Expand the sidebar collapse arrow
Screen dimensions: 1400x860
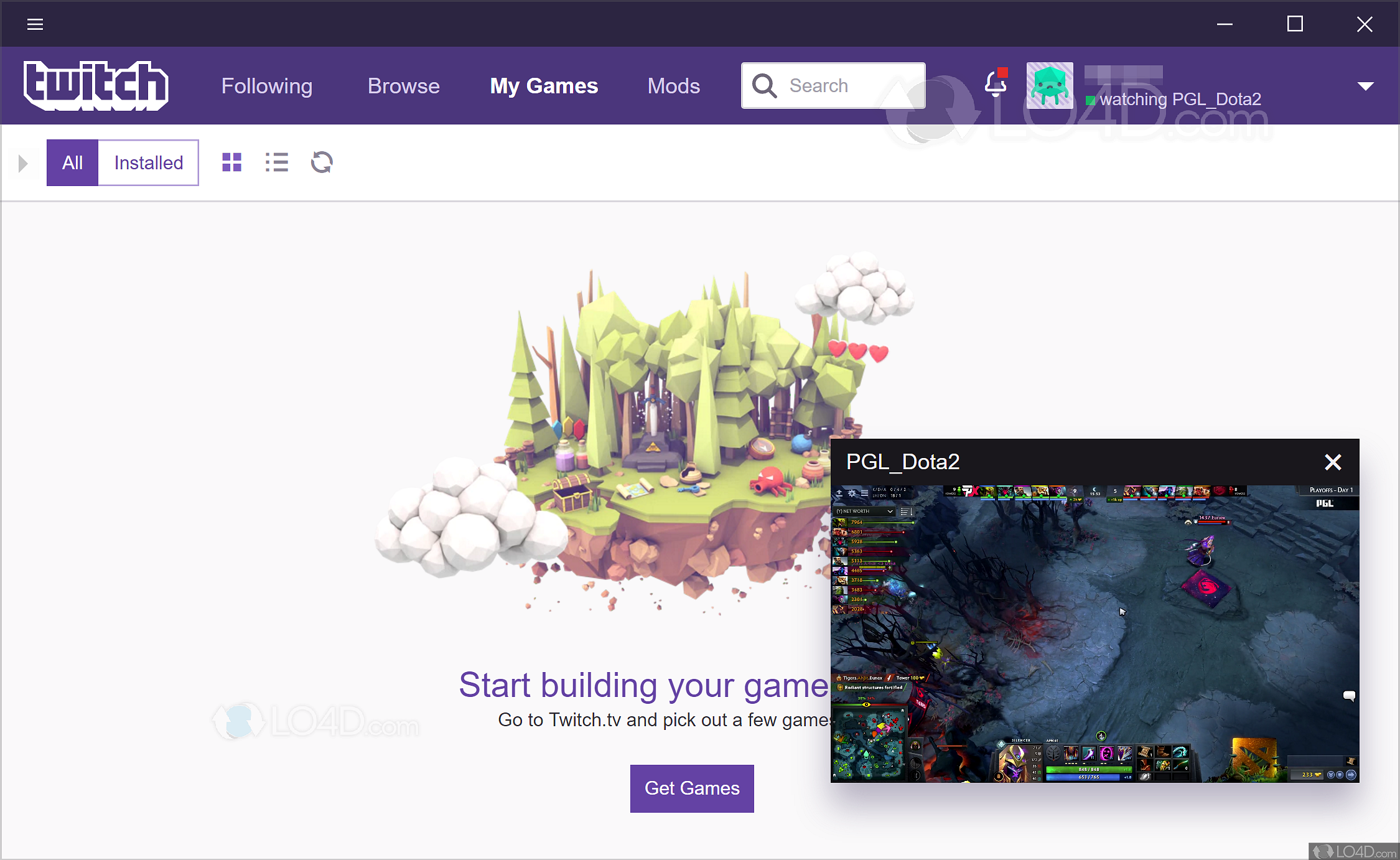(x=23, y=162)
